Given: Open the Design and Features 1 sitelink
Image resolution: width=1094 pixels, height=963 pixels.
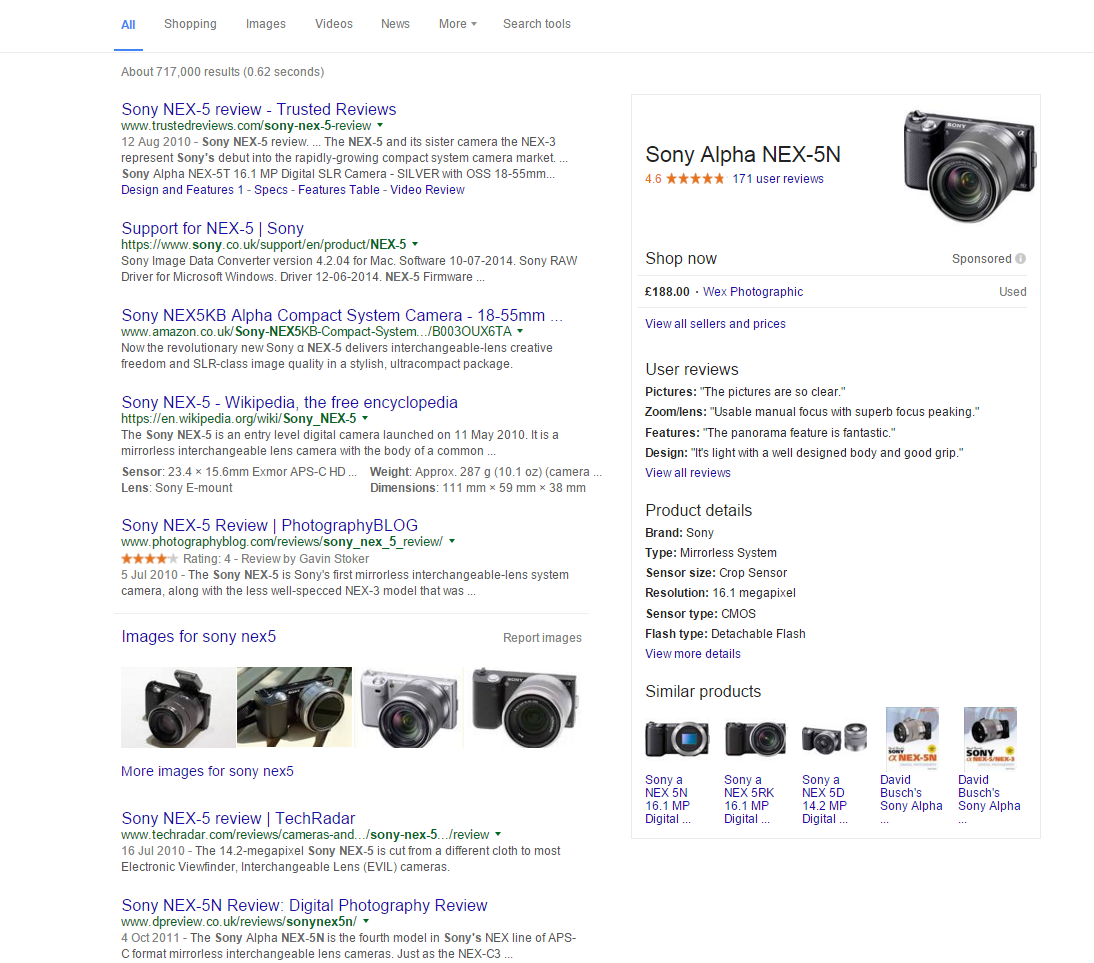Looking at the screenshot, I should coord(182,190).
